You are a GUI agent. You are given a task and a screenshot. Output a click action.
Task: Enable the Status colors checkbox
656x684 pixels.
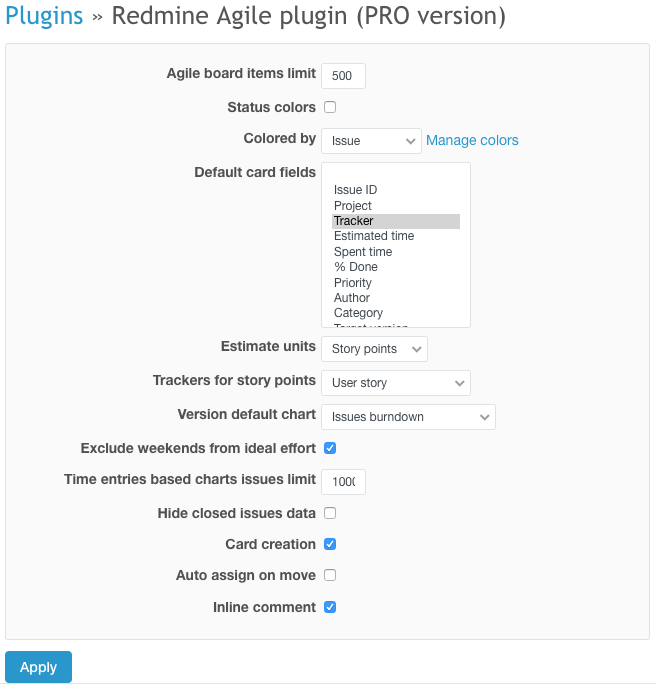330,107
